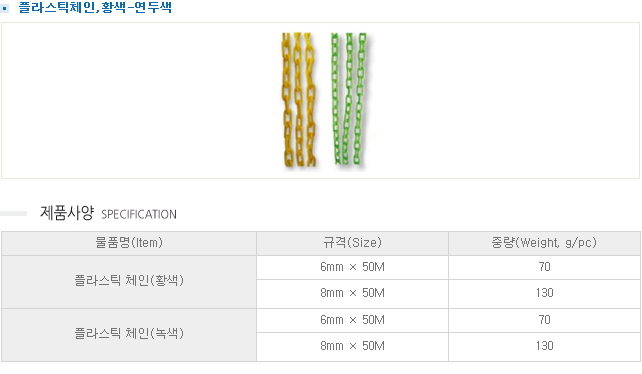
Task: Click the green chain 8mm × 50M cell
Action: pyautogui.click(x=352, y=347)
